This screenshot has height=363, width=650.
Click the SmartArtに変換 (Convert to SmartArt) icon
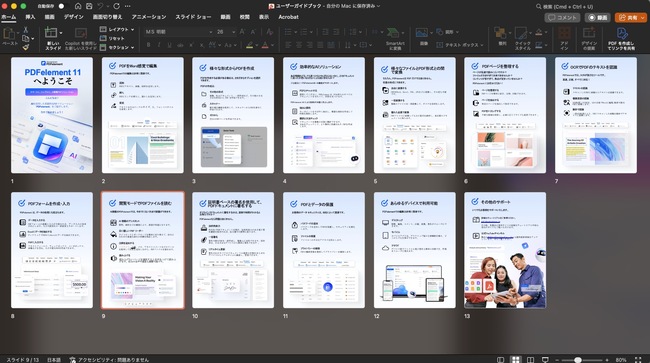[x=394, y=34]
